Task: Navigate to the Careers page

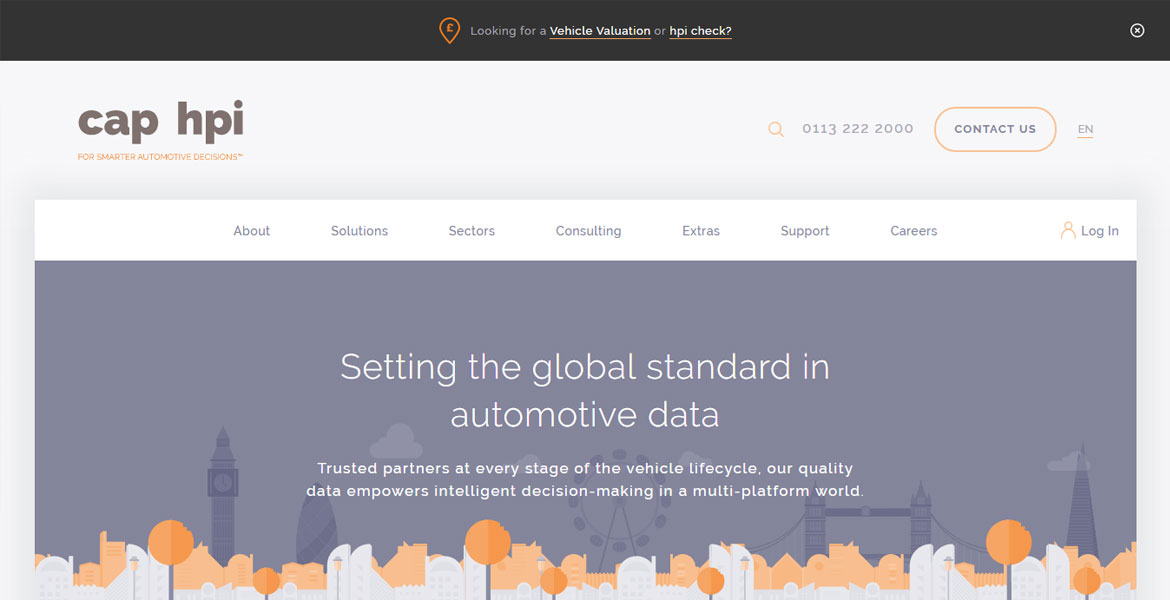Action: click(x=914, y=231)
